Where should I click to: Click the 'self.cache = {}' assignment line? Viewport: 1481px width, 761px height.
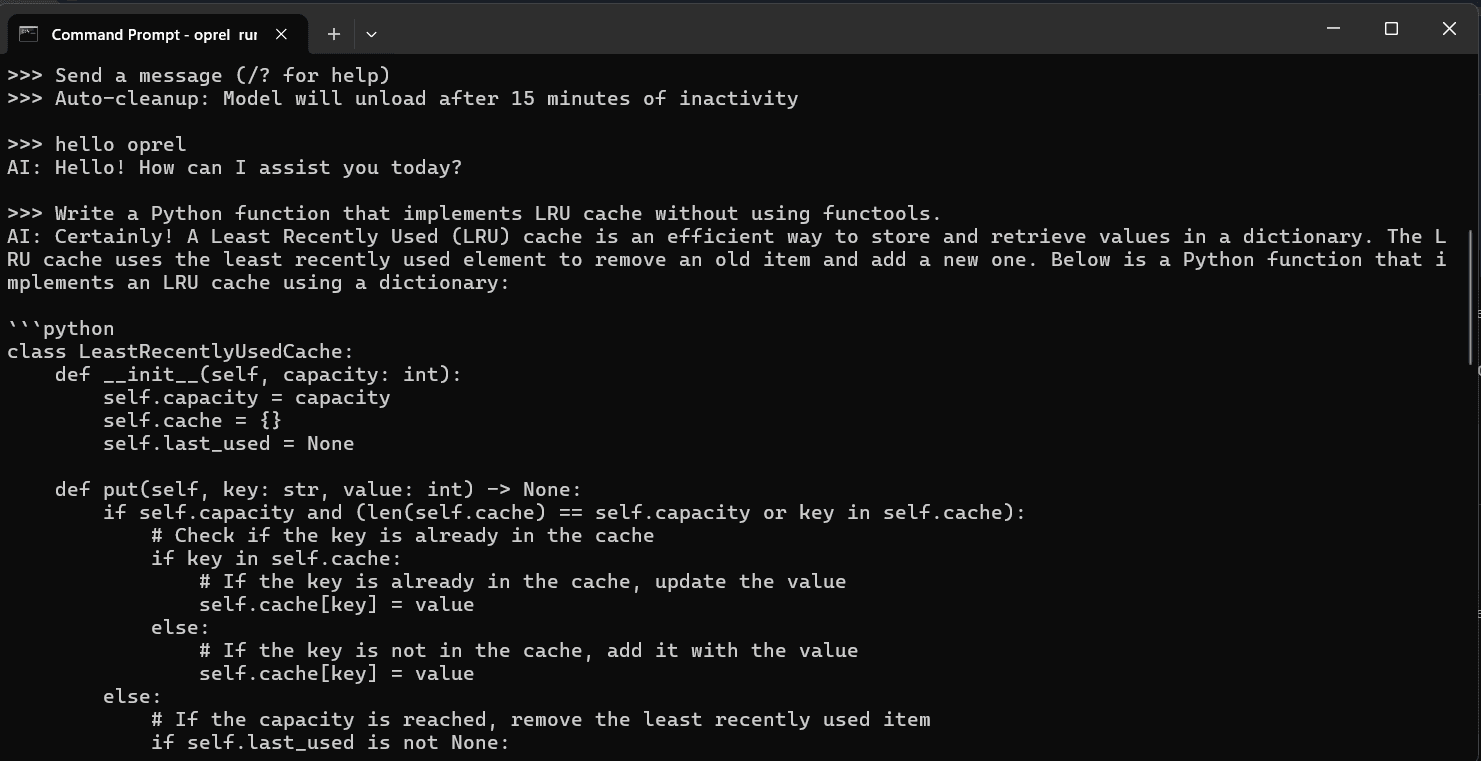(x=190, y=420)
